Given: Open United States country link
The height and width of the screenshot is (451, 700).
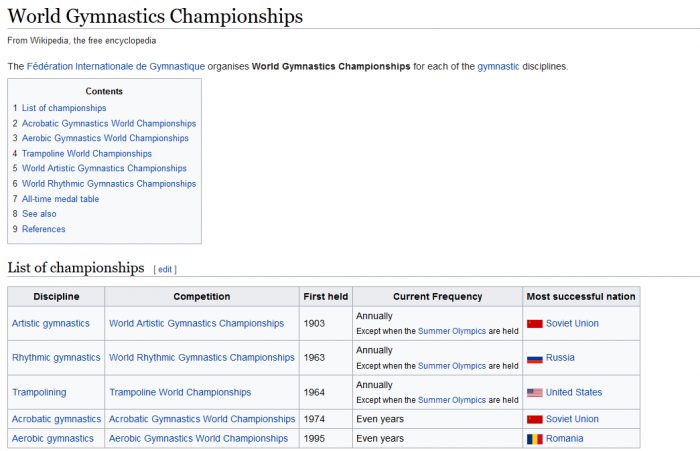Looking at the screenshot, I should point(574,393).
